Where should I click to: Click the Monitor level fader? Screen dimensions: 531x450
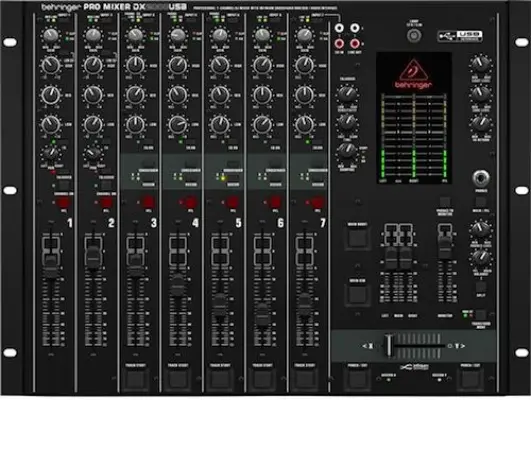[445, 248]
